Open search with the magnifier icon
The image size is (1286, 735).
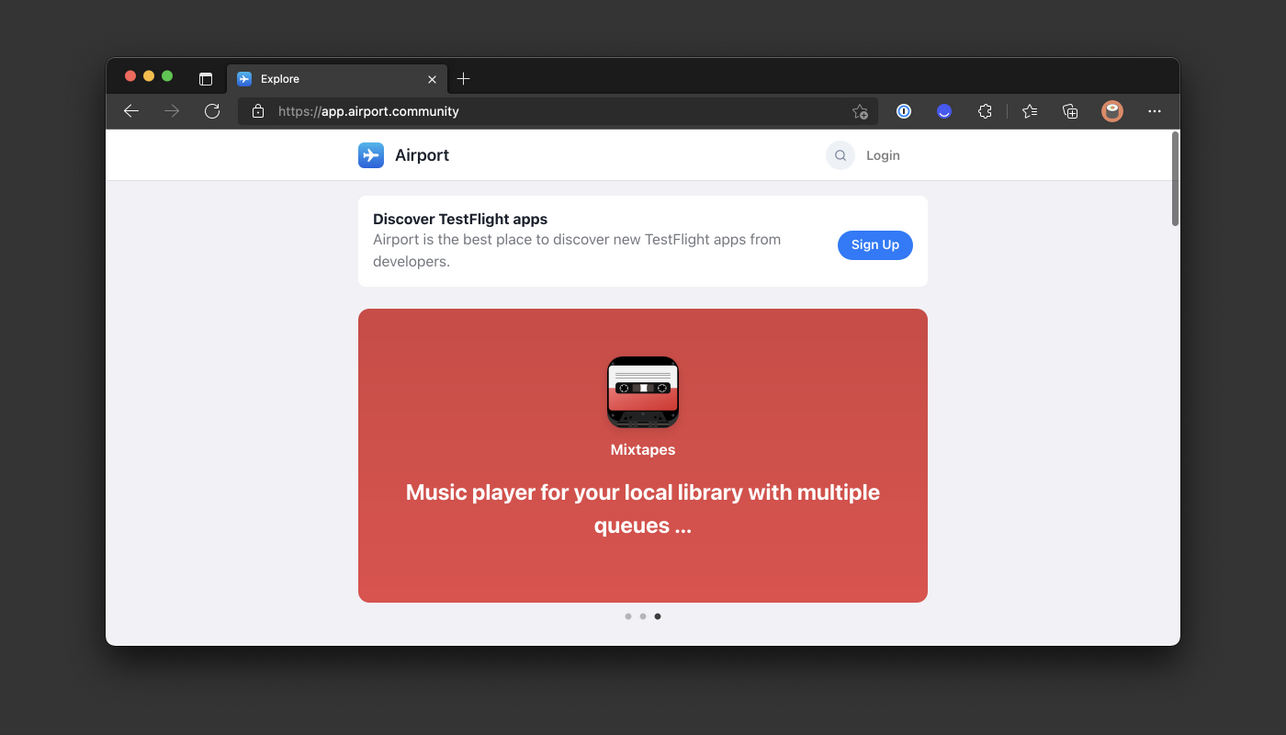pos(840,155)
